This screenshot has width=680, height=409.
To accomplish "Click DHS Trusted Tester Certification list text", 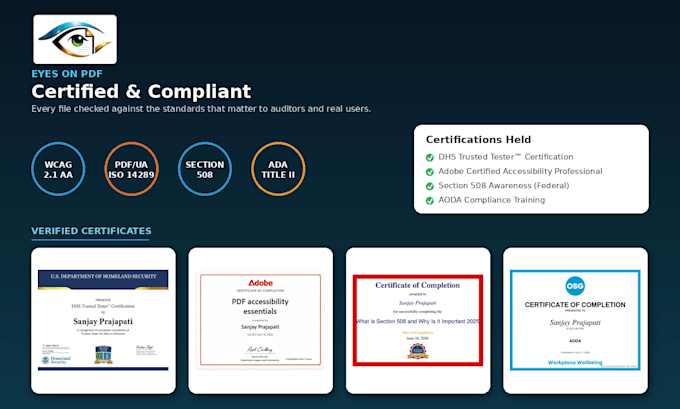I will [x=506, y=157].
